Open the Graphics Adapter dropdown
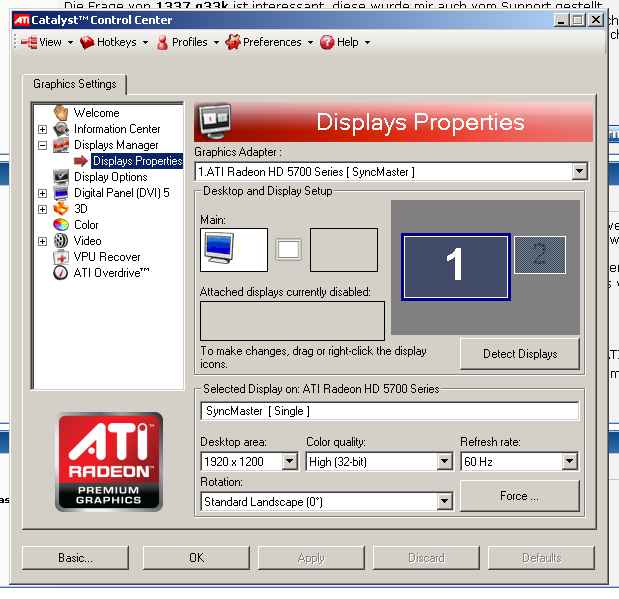This screenshot has height=599, width=619. click(579, 171)
